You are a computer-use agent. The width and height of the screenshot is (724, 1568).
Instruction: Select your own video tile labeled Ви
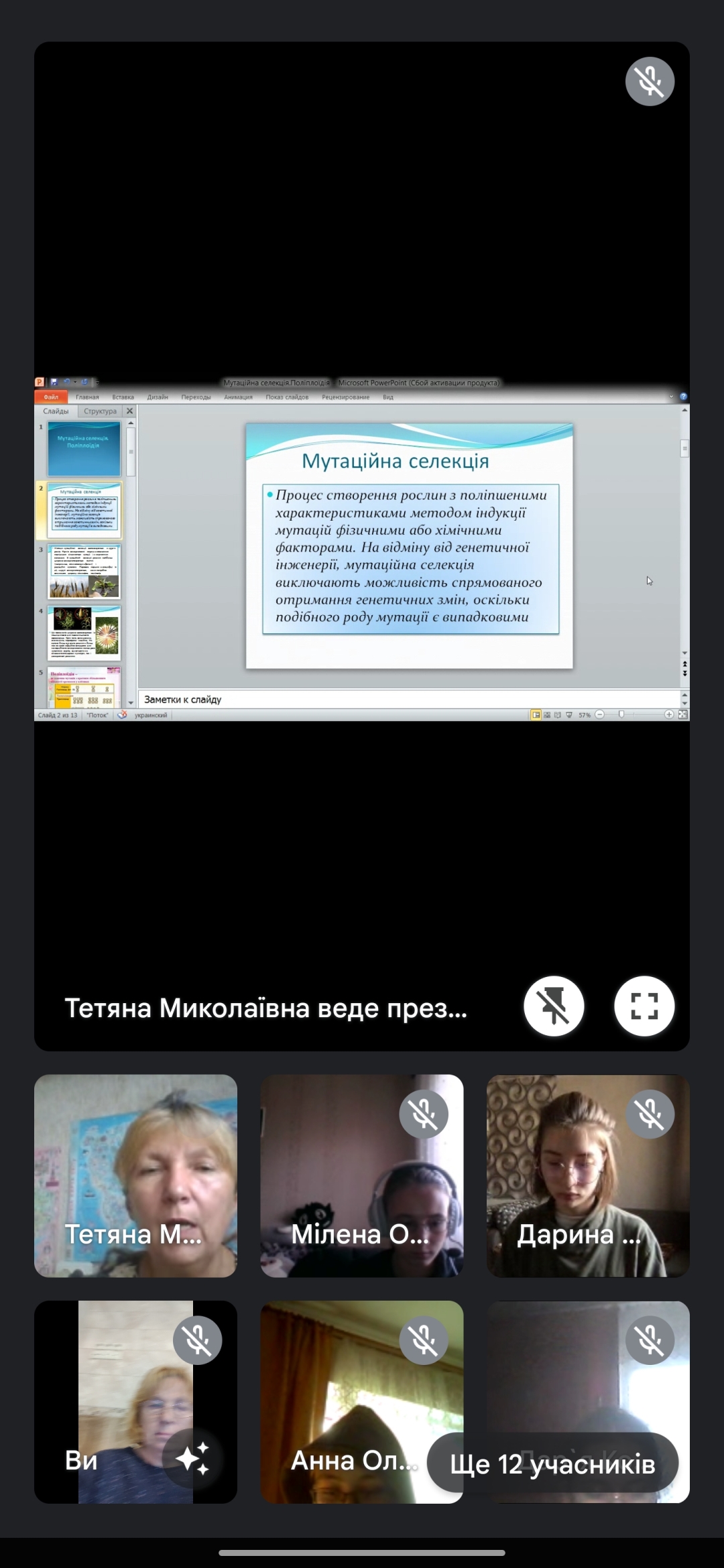[x=135, y=1402]
